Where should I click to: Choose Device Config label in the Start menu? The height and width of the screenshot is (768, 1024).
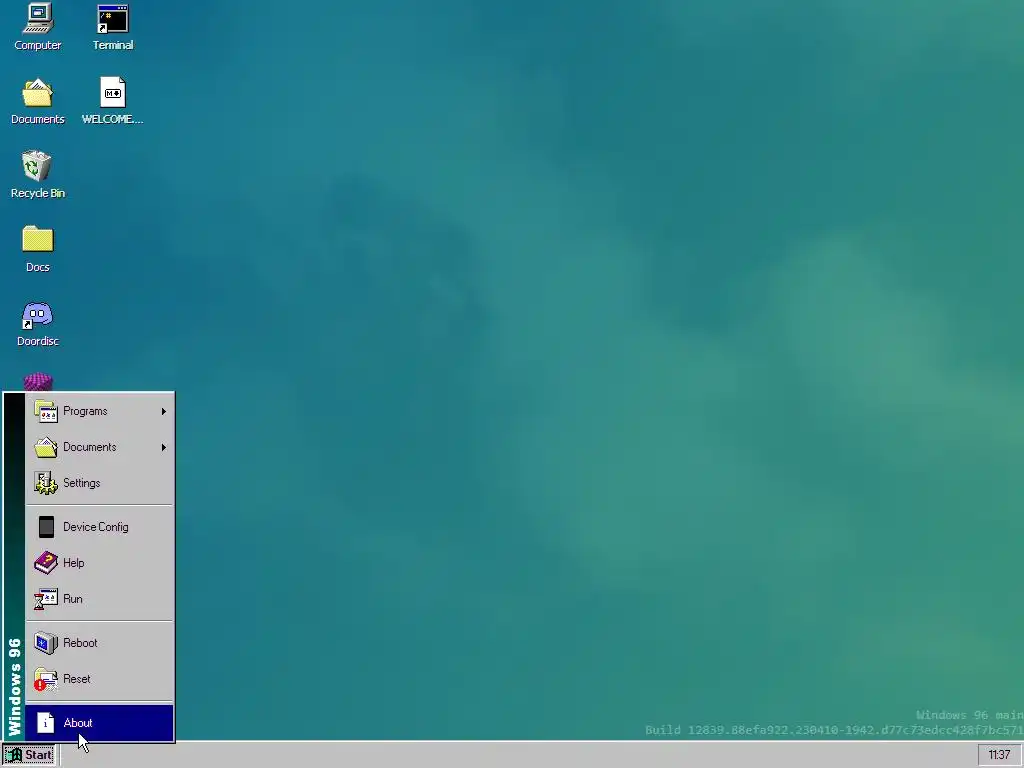pyautogui.click(x=95, y=527)
